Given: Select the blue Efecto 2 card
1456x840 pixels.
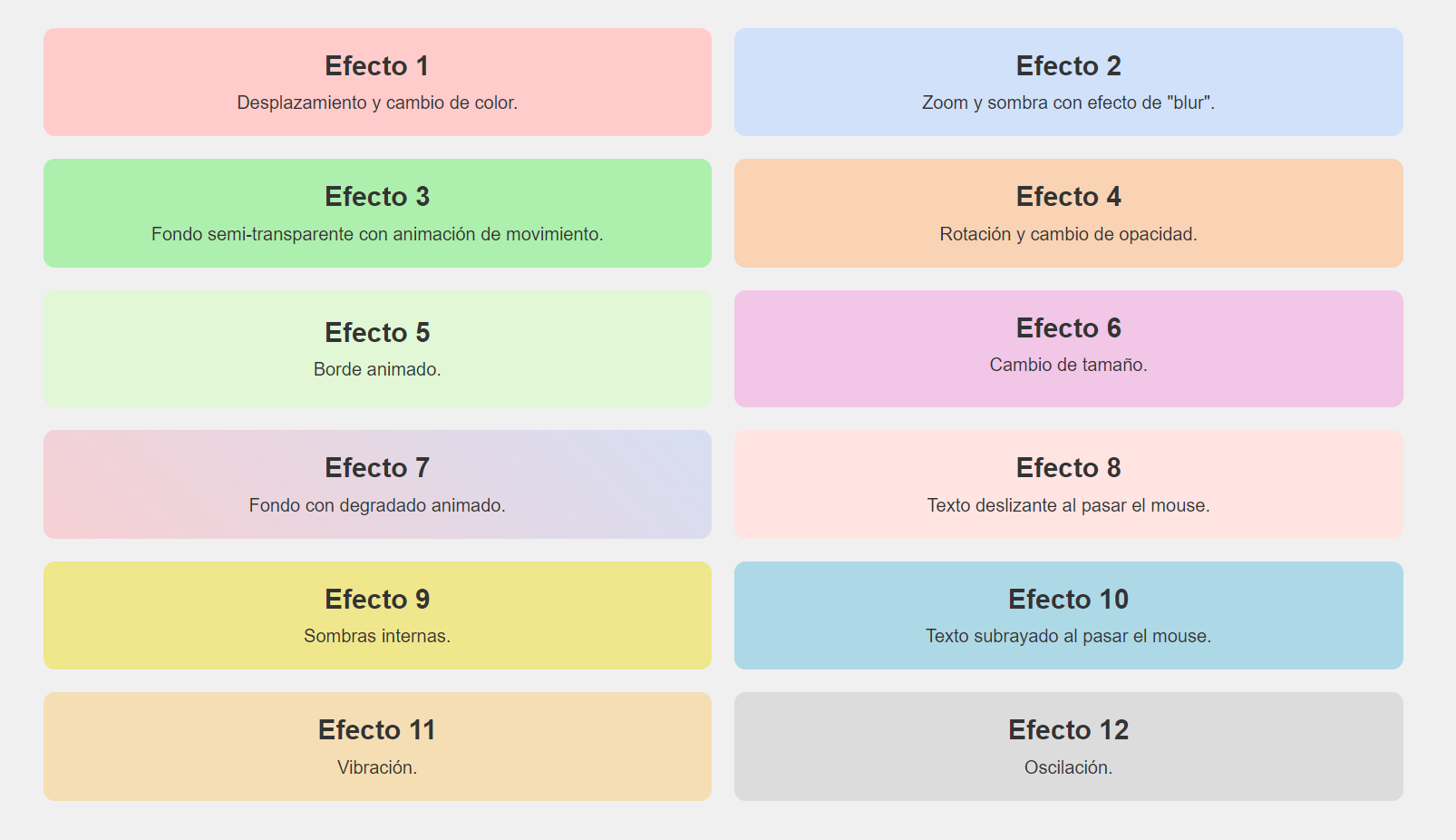Looking at the screenshot, I should coord(1069,82).
